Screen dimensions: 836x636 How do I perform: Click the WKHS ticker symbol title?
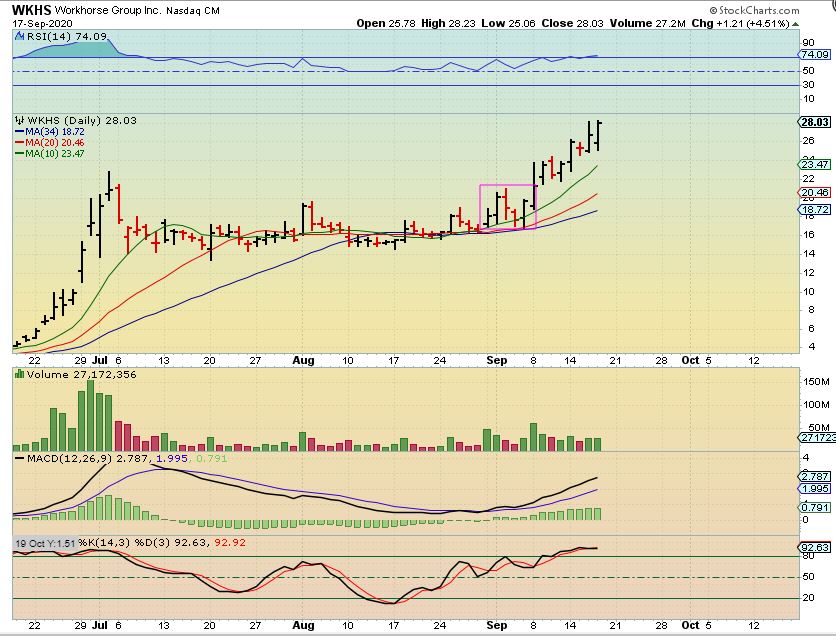pos(31,10)
